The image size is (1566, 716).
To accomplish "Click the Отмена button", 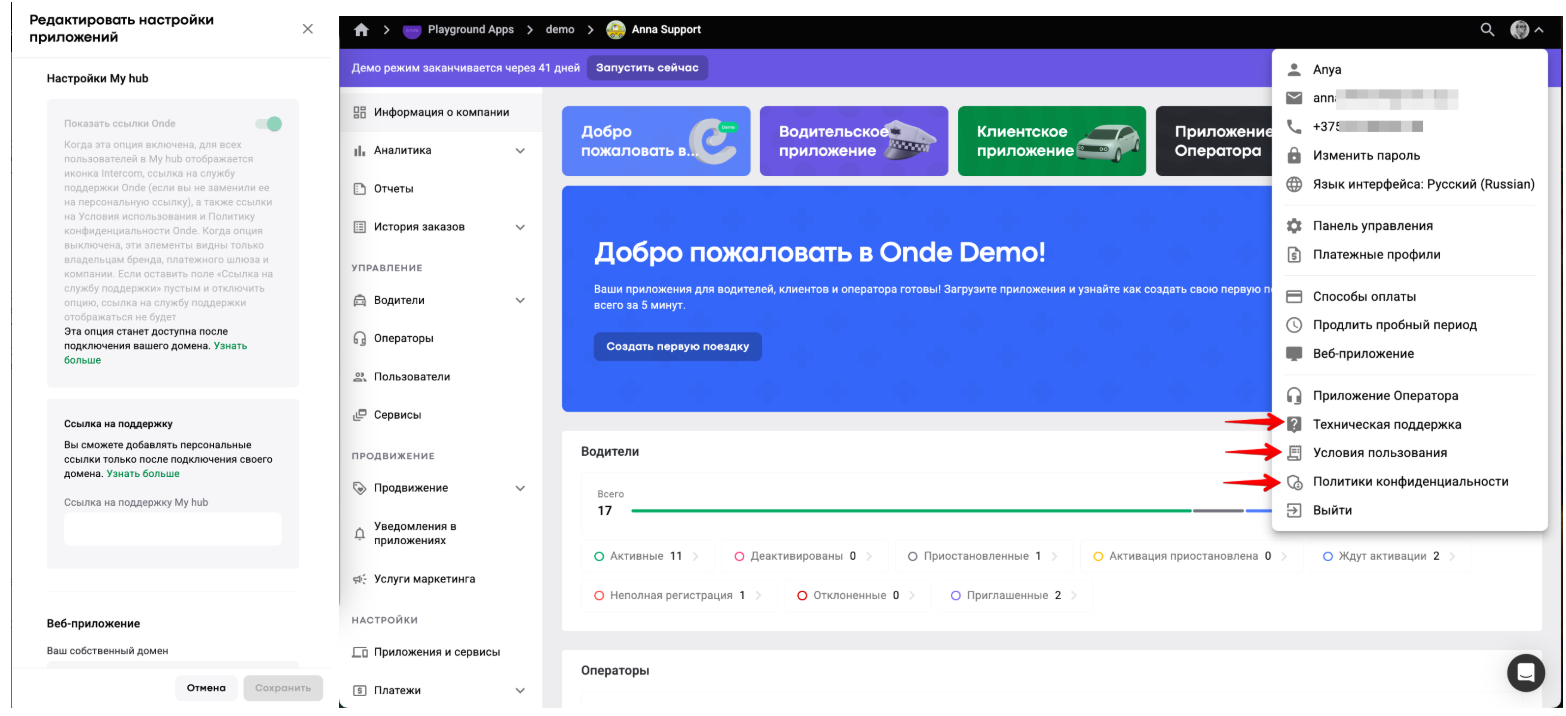I will coord(206,688).
